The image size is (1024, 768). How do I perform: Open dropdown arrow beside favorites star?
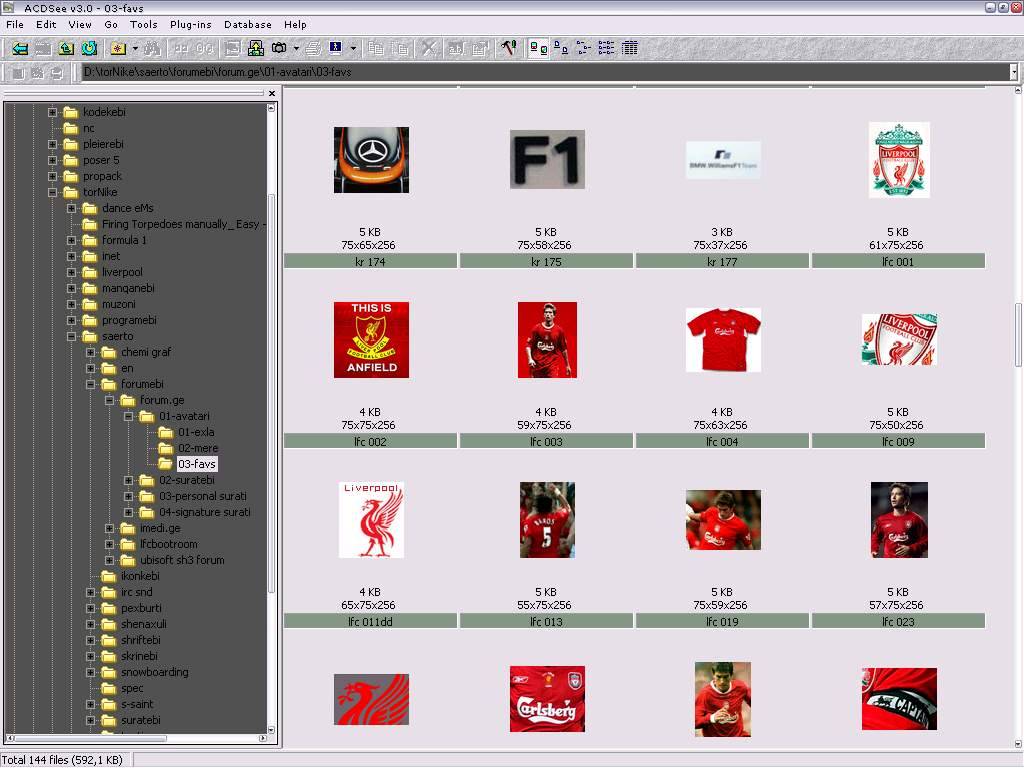(135, 48)
